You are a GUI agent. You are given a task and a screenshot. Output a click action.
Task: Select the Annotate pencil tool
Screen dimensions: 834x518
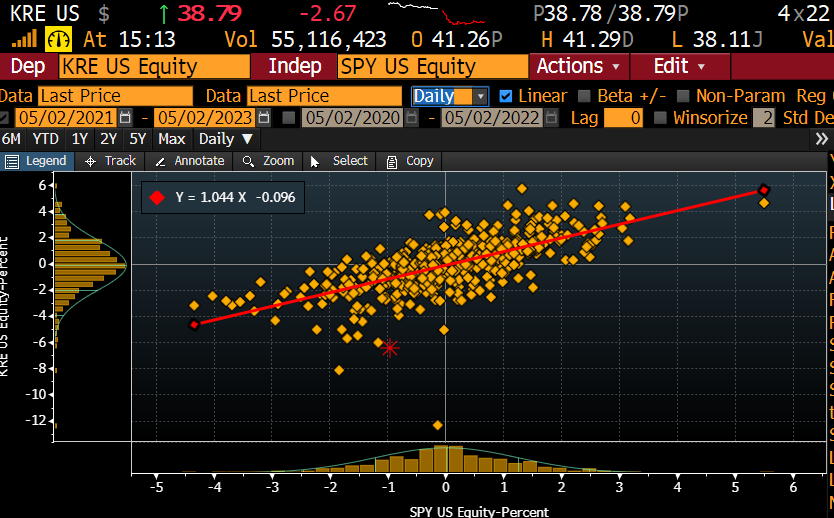click(x=189, y=161)
